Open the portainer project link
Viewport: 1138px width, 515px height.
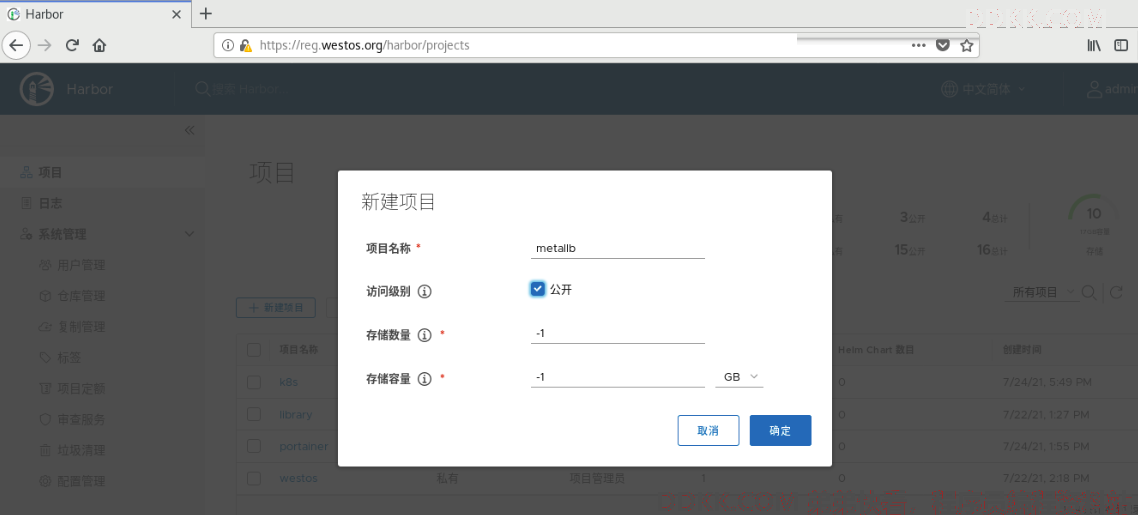click(303, 446)
